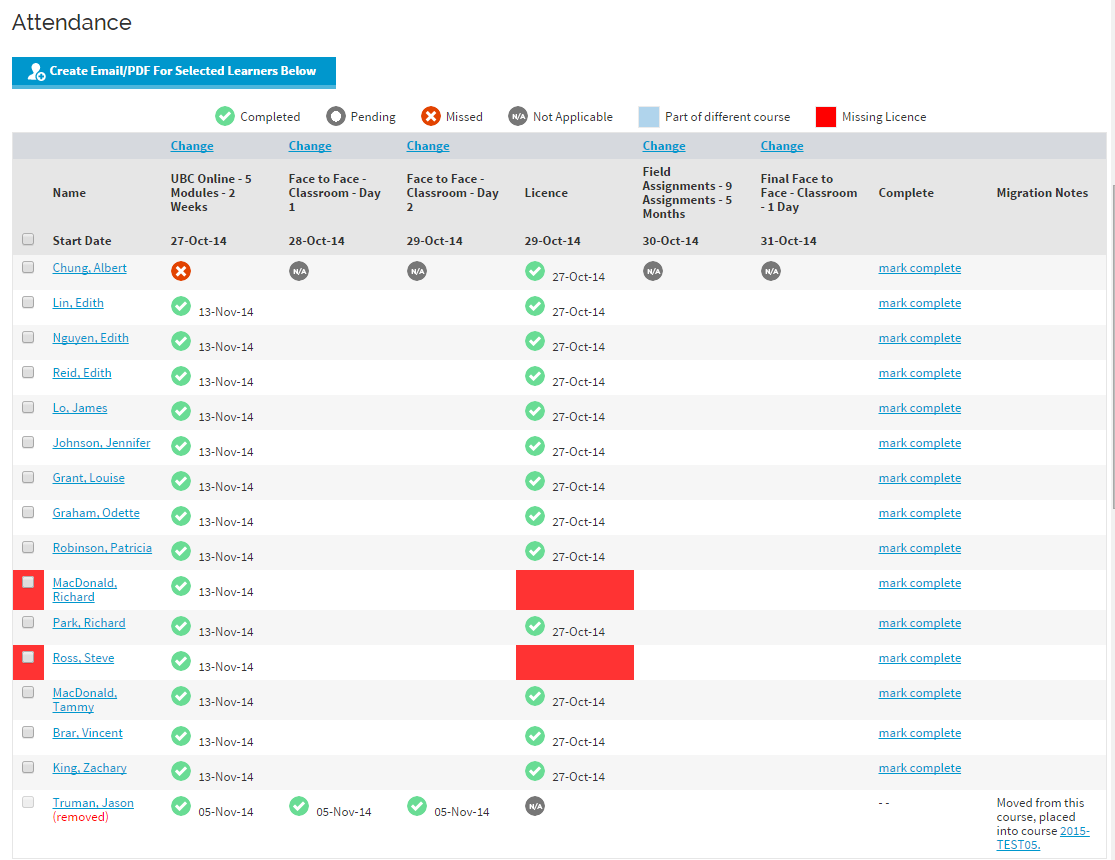The width and height of the screenshot is (1115, 860).
Task: Tick the checkbox next to Johnson, Jennifer
Action: pos(28,442)
